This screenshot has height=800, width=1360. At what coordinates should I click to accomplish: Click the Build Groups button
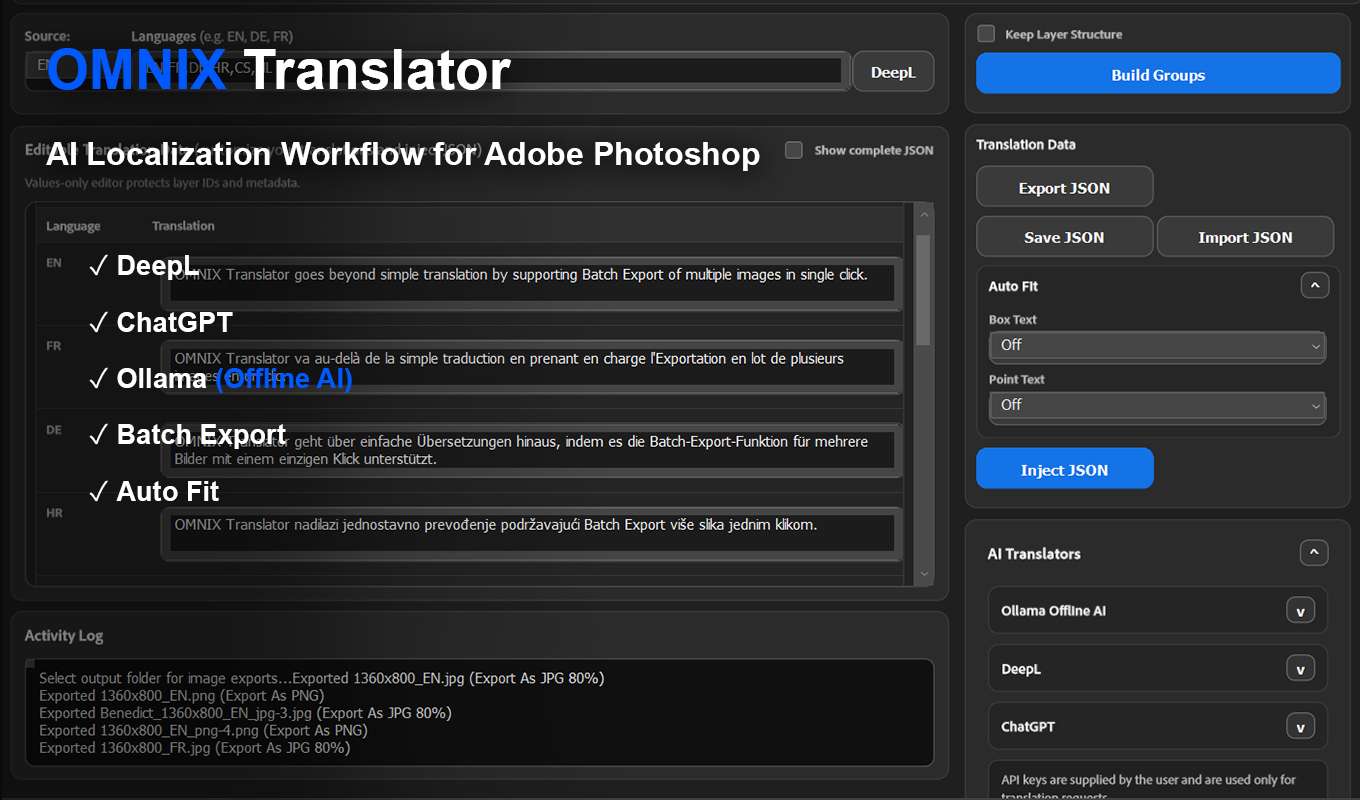1158,74
